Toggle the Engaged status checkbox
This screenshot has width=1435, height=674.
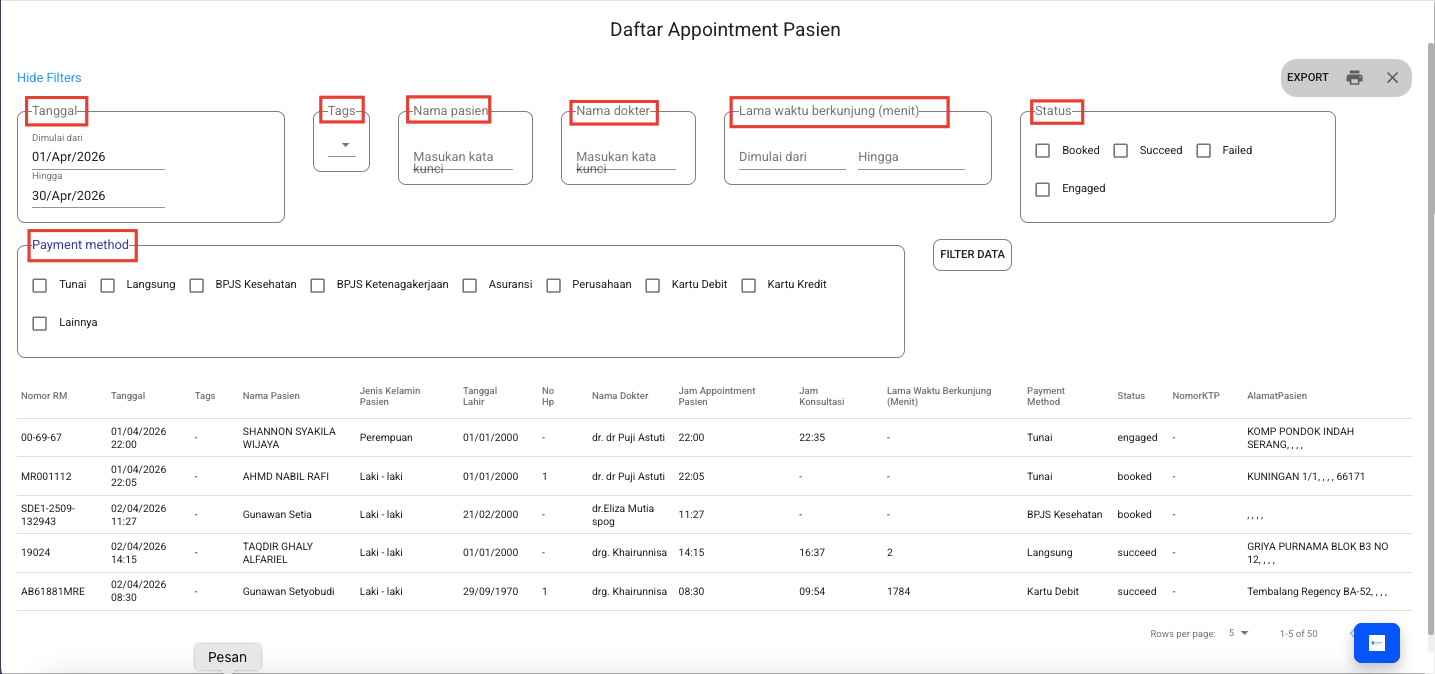tap(1043, 189)
